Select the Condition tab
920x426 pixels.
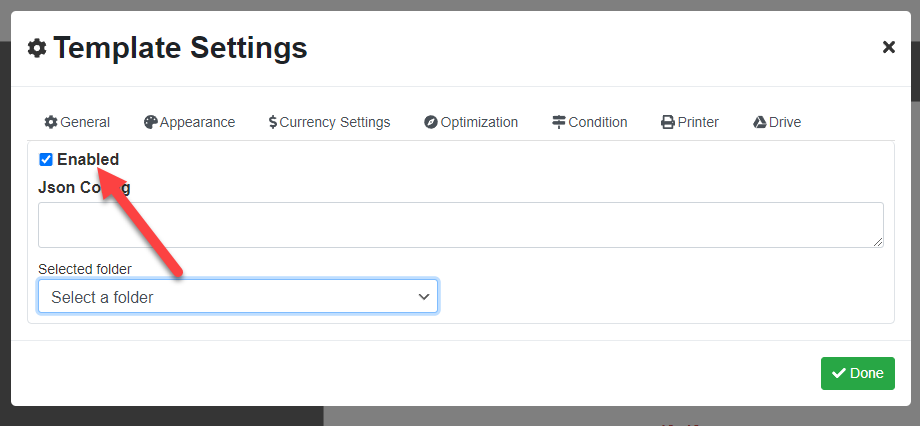590,122
